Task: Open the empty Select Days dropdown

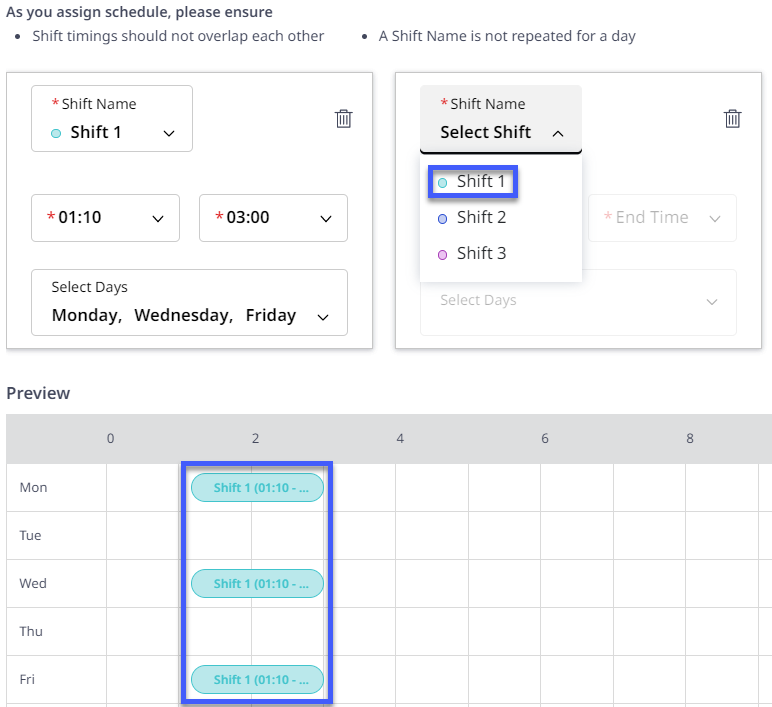Action: [578, 301]
